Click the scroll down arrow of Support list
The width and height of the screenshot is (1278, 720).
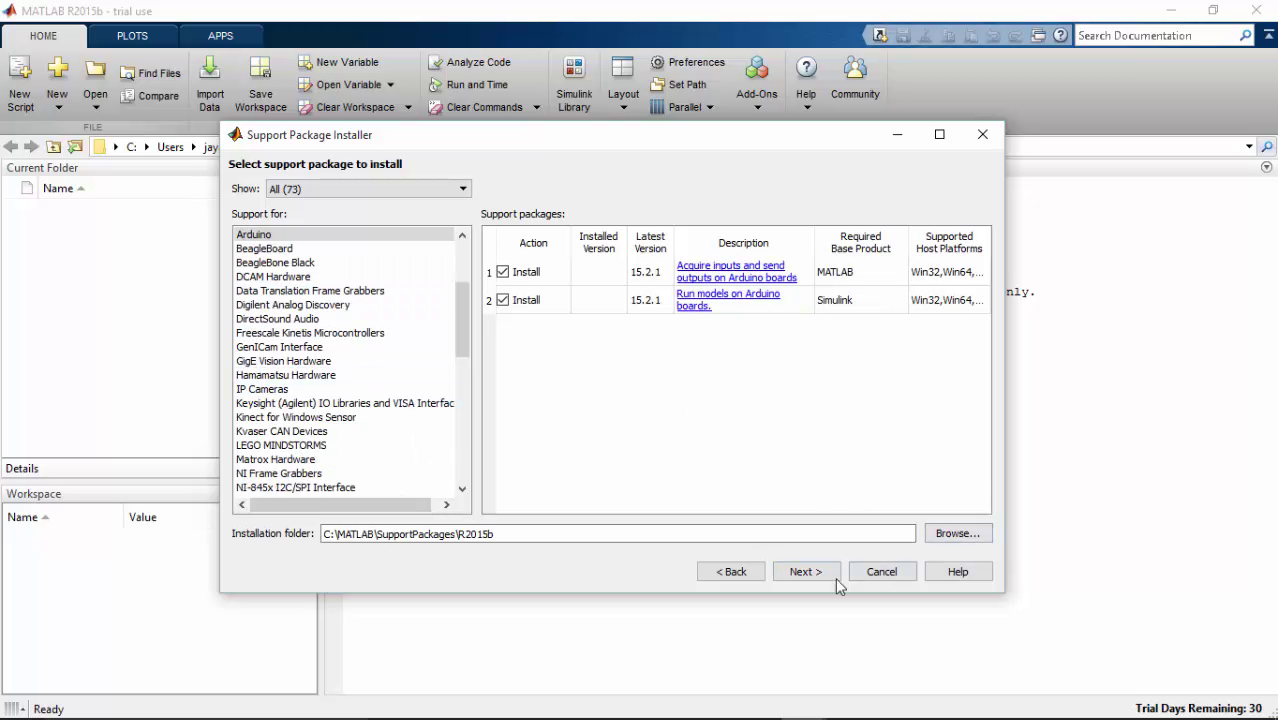[x=462, y=489]
